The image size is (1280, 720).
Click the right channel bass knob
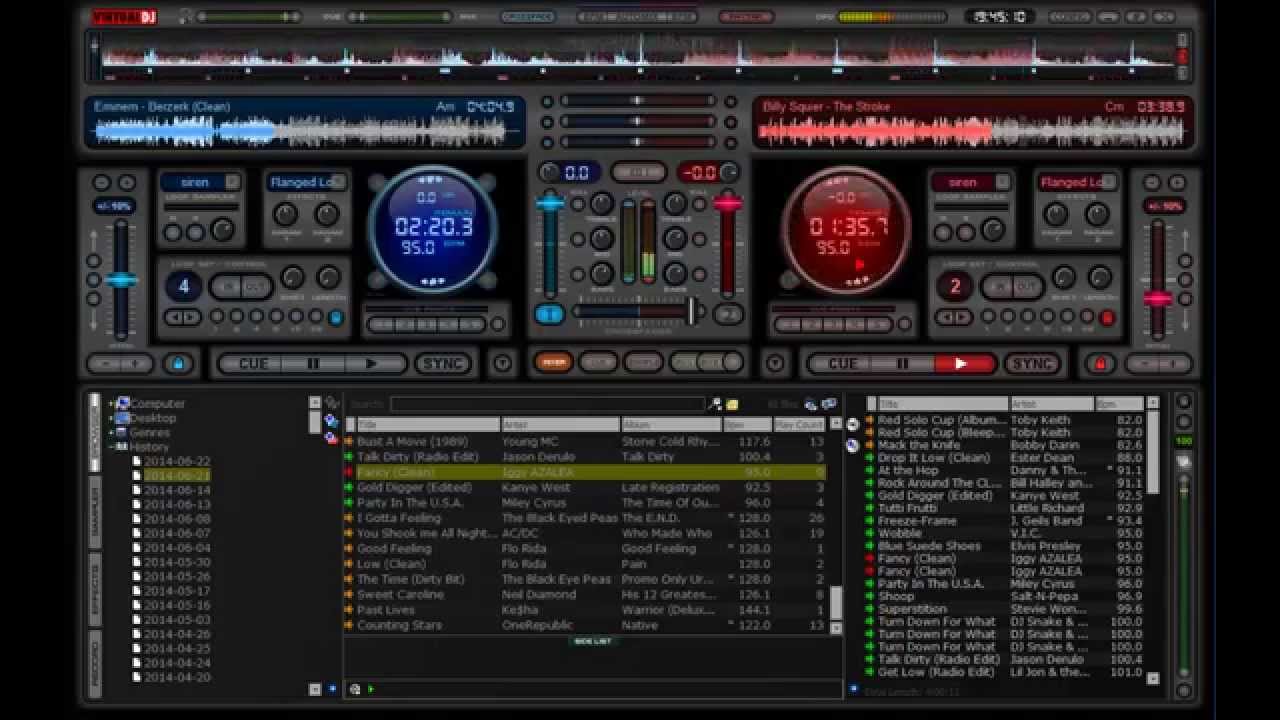pyautogui.click(x=675, y=274)
